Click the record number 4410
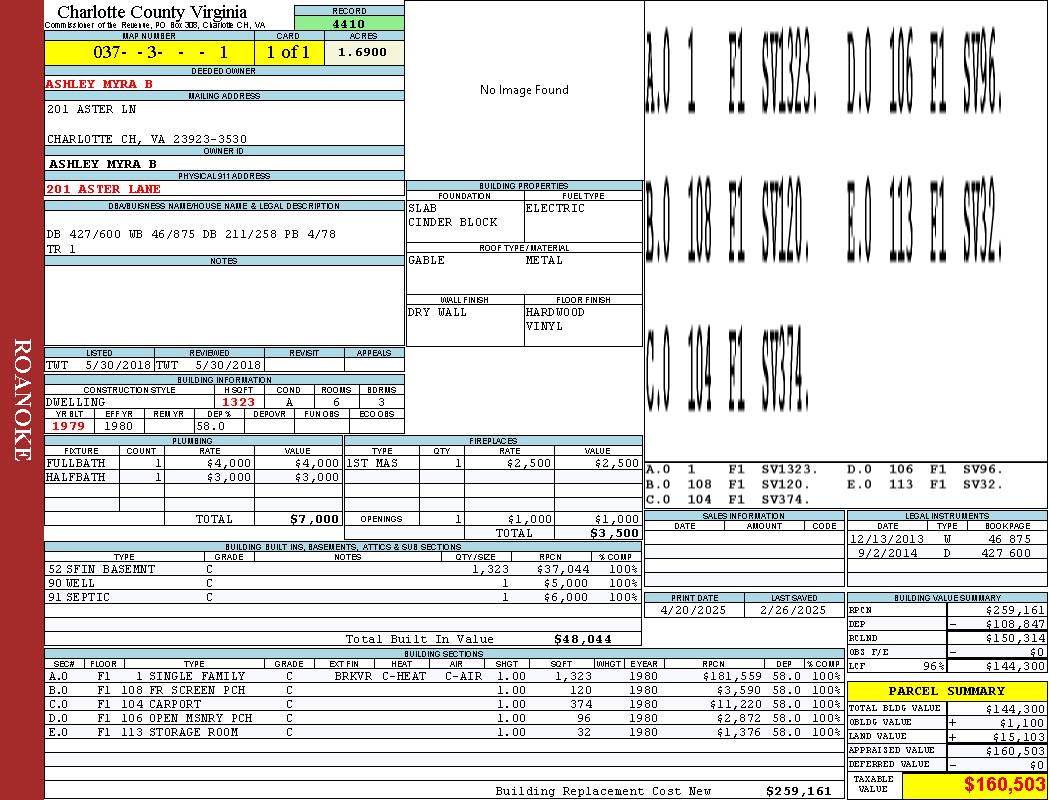 pos(349,23)
